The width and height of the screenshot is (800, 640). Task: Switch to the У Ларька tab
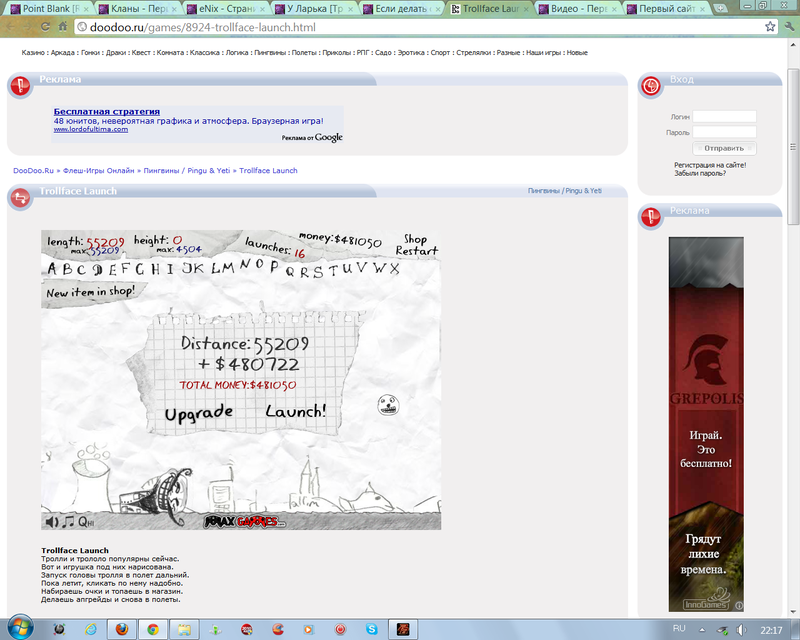[314, 9]
